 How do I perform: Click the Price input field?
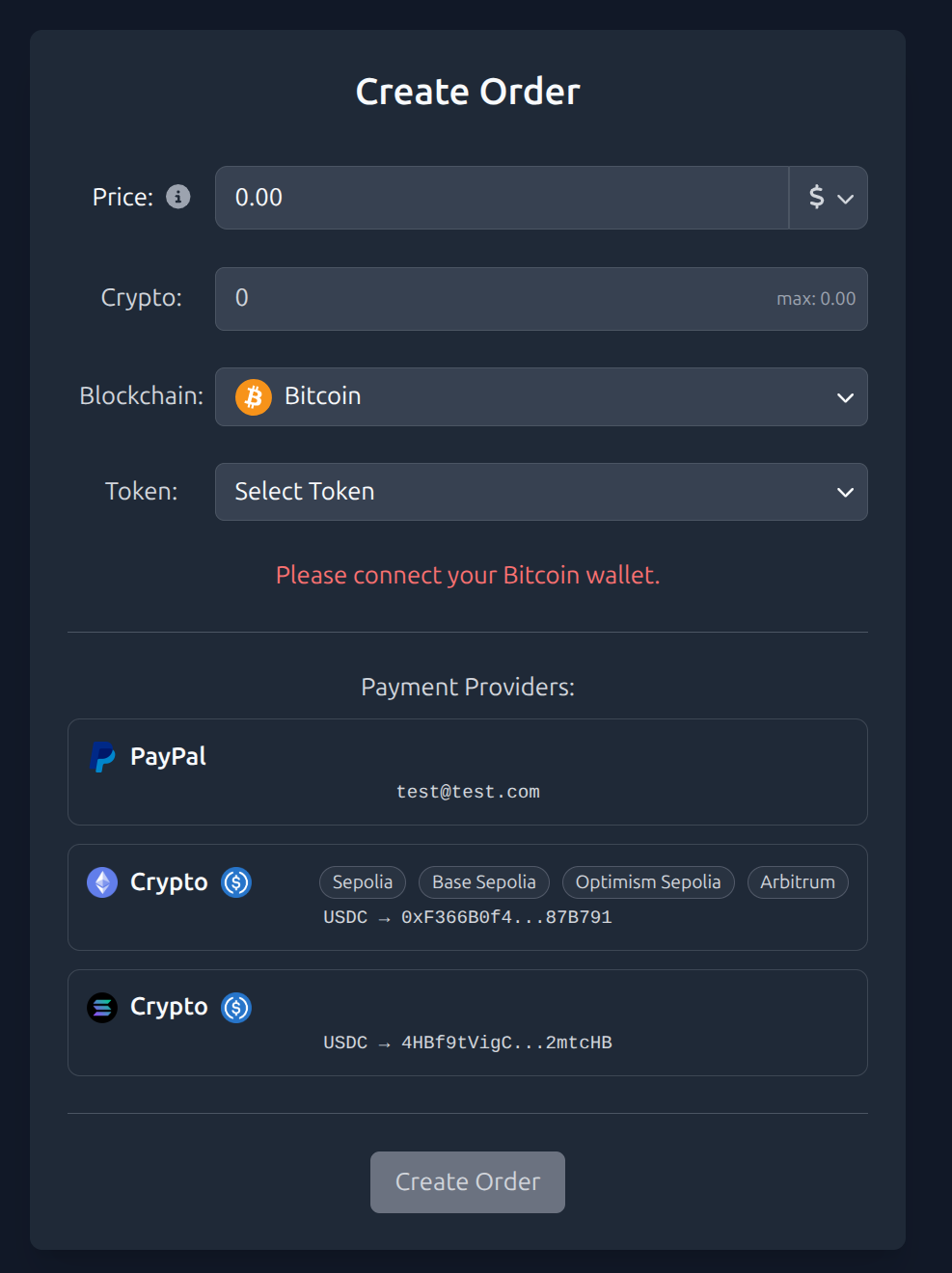click(502, 197)
